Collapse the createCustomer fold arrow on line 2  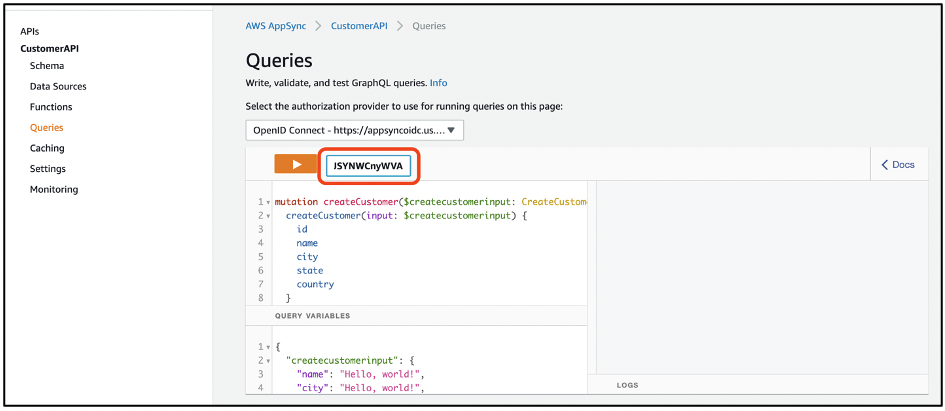268,216
